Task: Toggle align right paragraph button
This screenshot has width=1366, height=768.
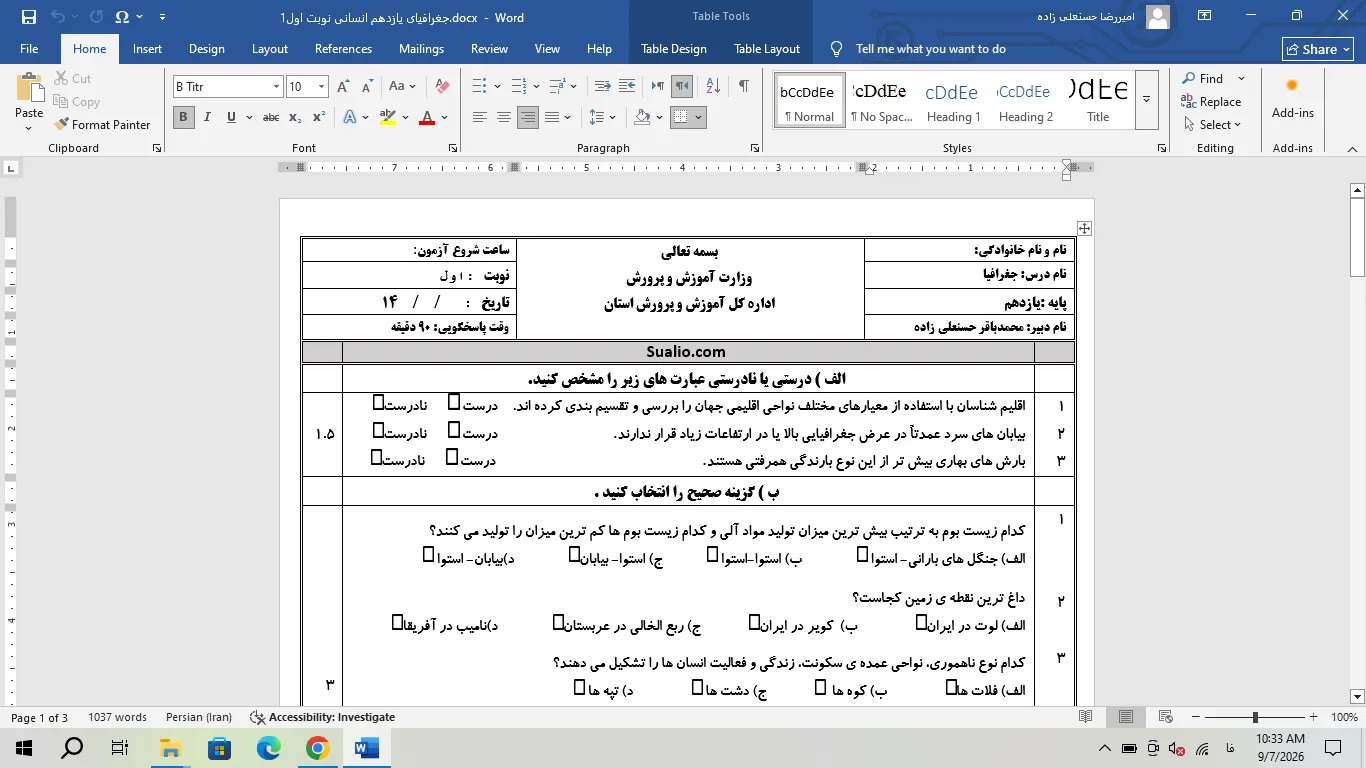Action: [527, 117]
